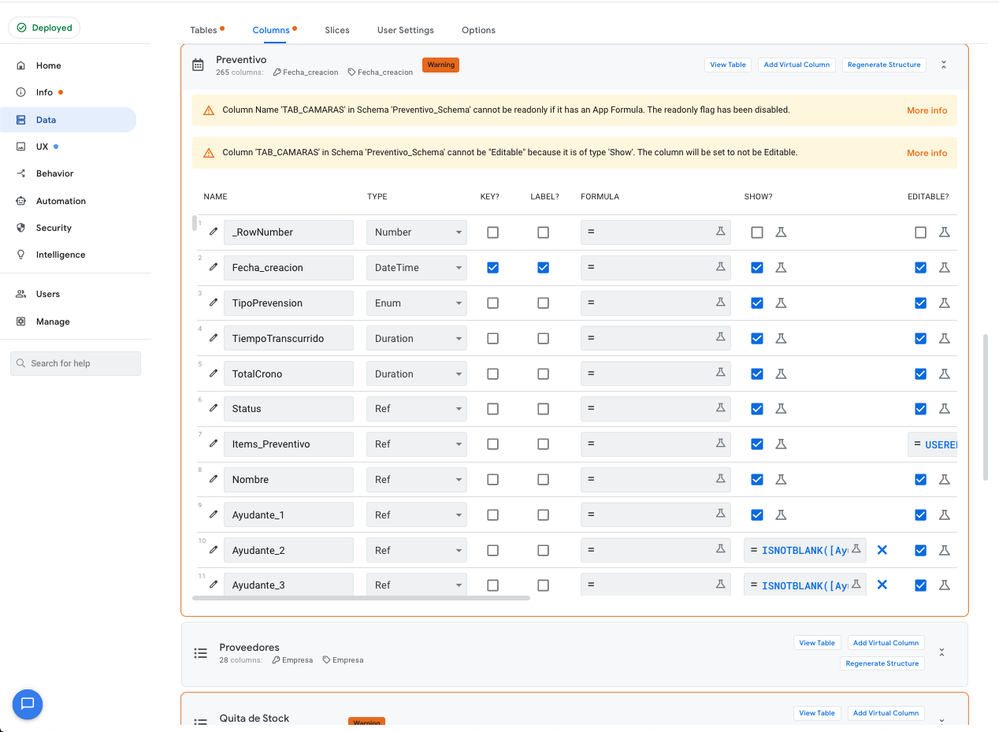Open More info for Editable warning
This screenshot has width=999, height=732.
click(926, 154)
